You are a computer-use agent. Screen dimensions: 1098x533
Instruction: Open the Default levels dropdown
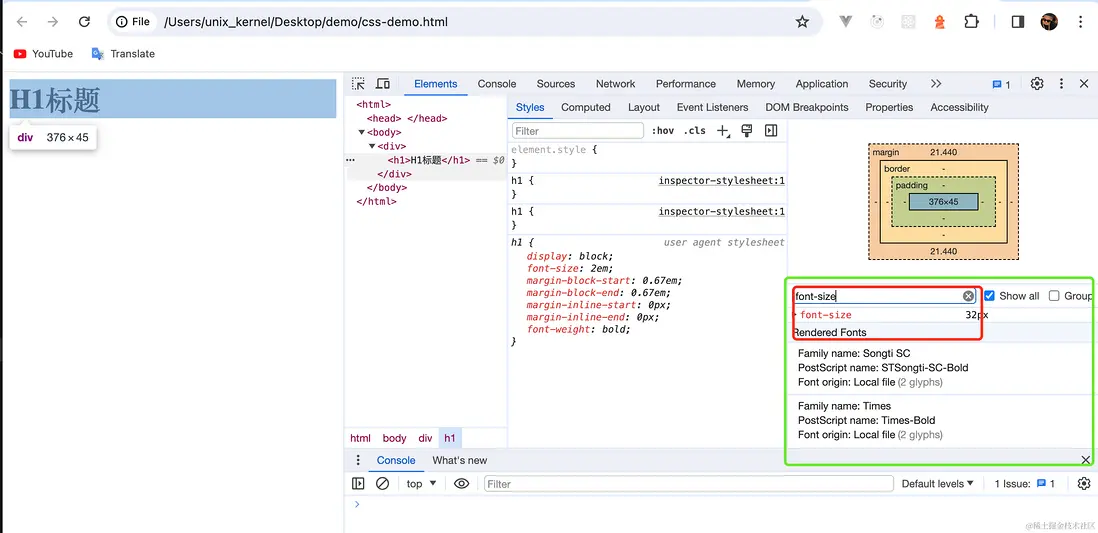[937, 484]
